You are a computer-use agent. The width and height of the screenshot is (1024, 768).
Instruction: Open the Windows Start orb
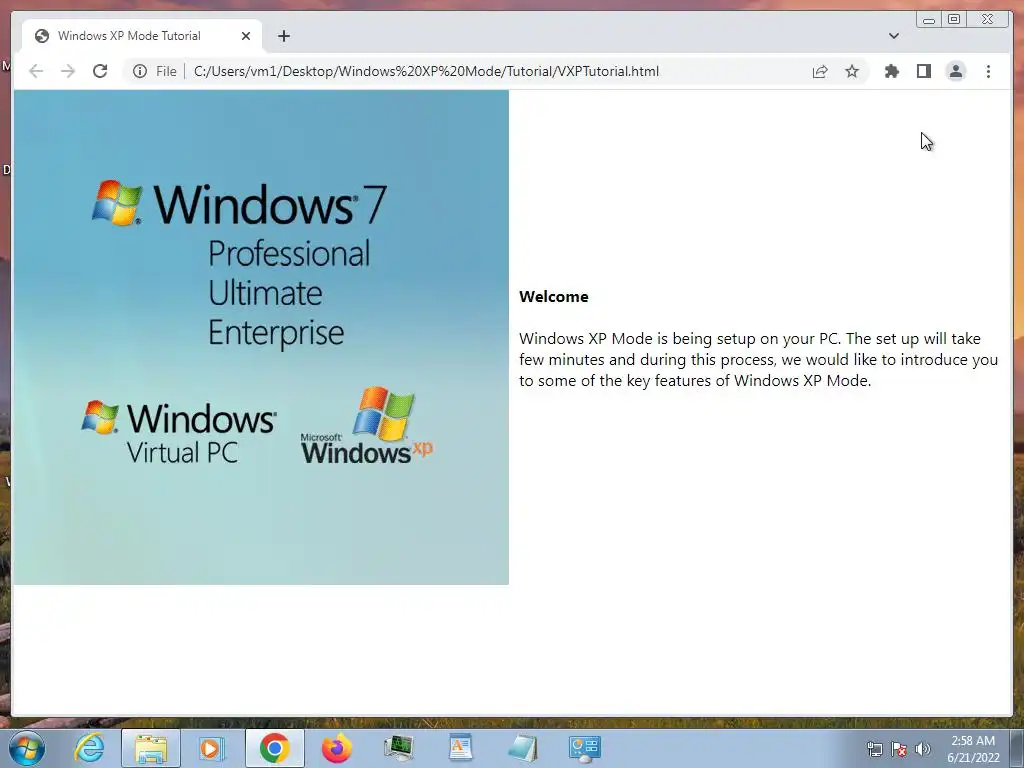point(27,748)
